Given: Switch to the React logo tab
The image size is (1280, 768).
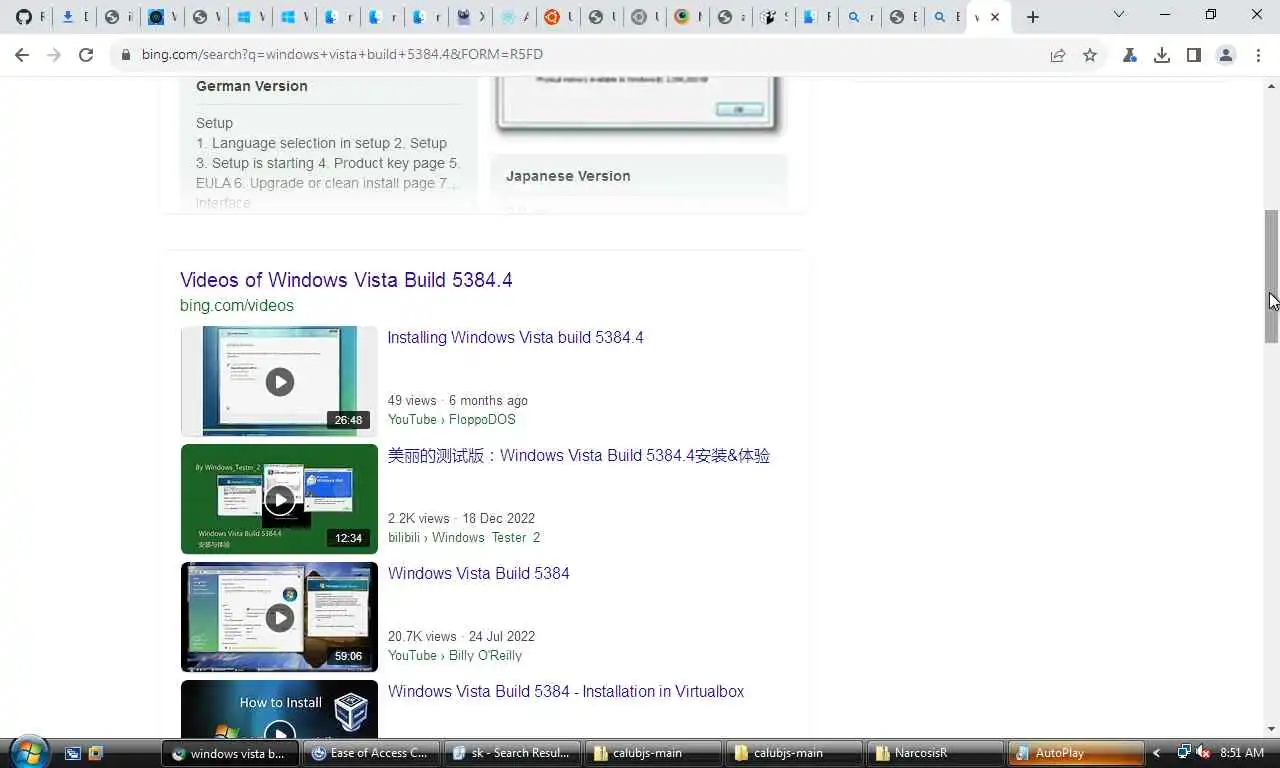Looking at the screenshot, I should [x=508, y=17].
